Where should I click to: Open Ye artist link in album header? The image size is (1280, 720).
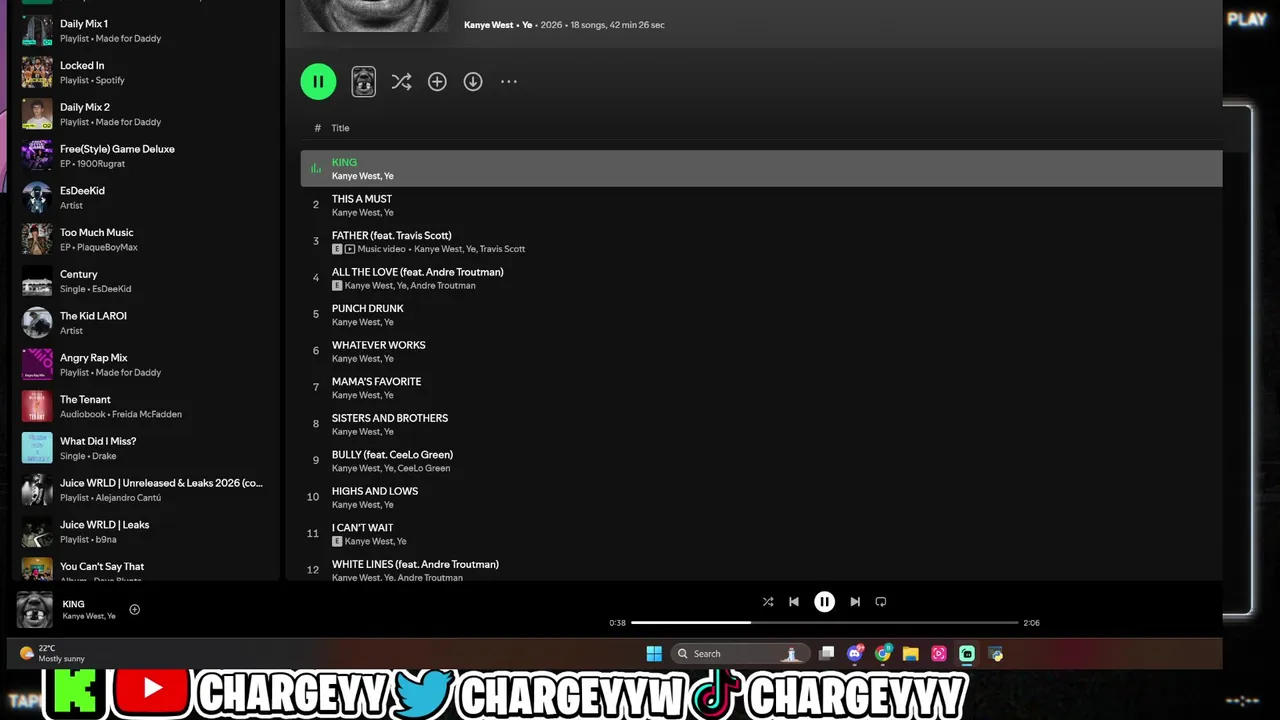527,25
